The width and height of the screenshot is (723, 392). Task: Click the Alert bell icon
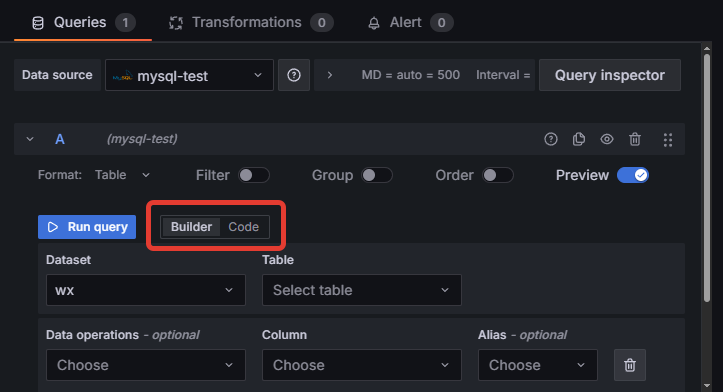point(373,23)
